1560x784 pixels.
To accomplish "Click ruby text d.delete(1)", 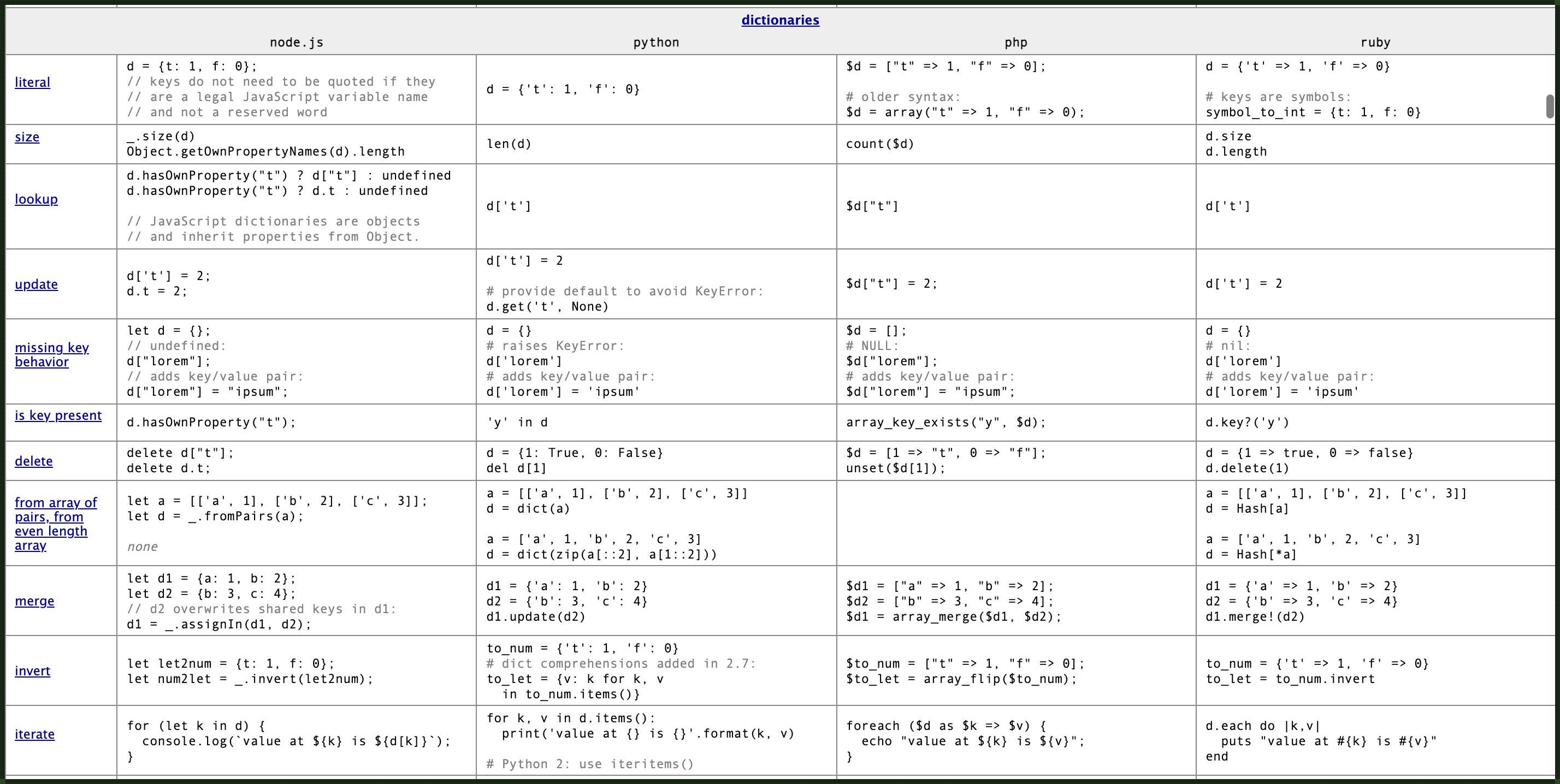I will pyautogui.click(x=1248, y=468).
